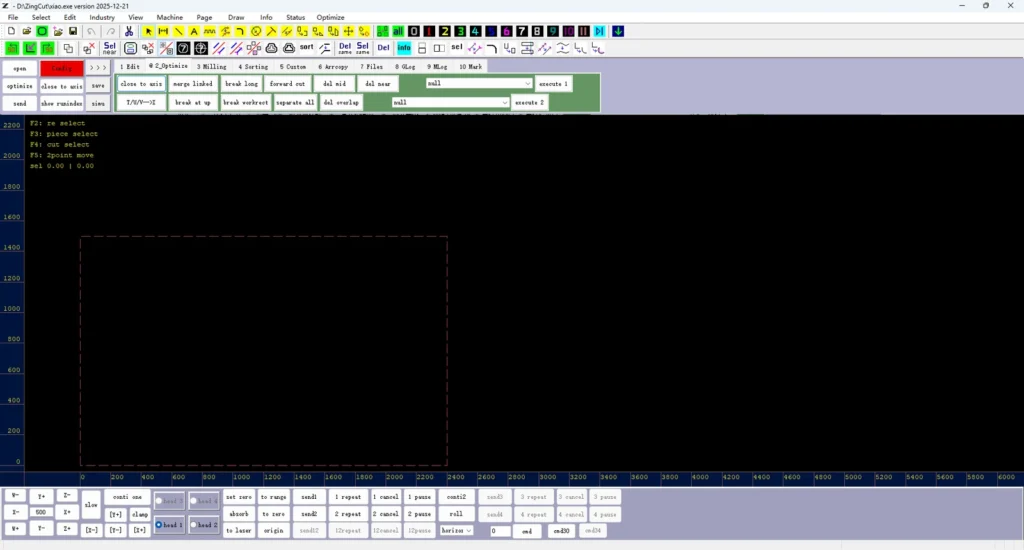Image resolution: width=1024 pixels, height=550 pixels.
Task: Click the 'Y+' jog button
Action: pyautogui.click(x=41, y=496)
